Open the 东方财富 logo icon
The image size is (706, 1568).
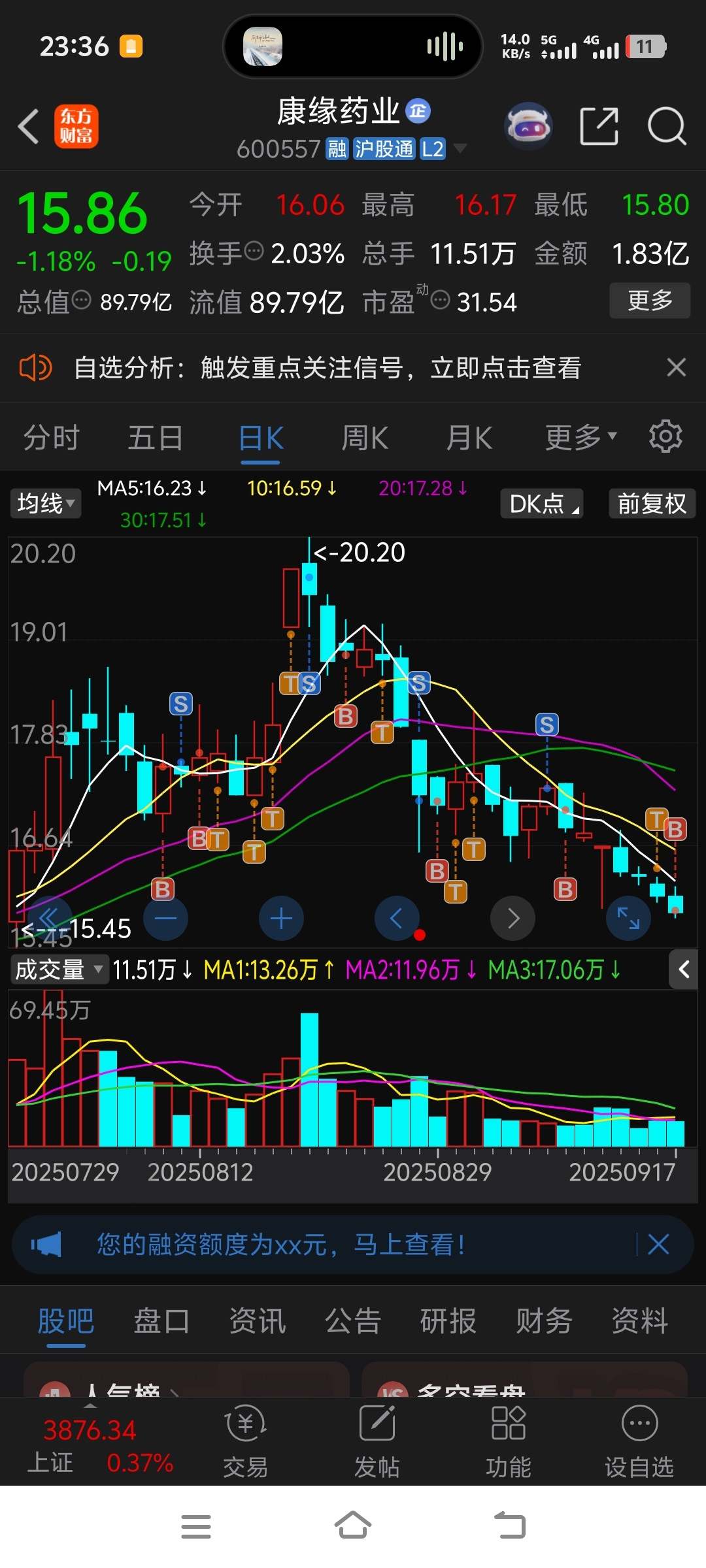point(76,126)
